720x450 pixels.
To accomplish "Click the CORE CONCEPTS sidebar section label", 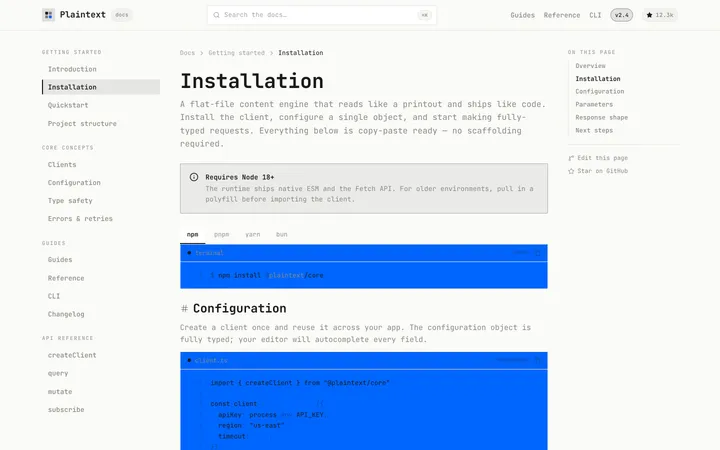I will tap(68, 148).
